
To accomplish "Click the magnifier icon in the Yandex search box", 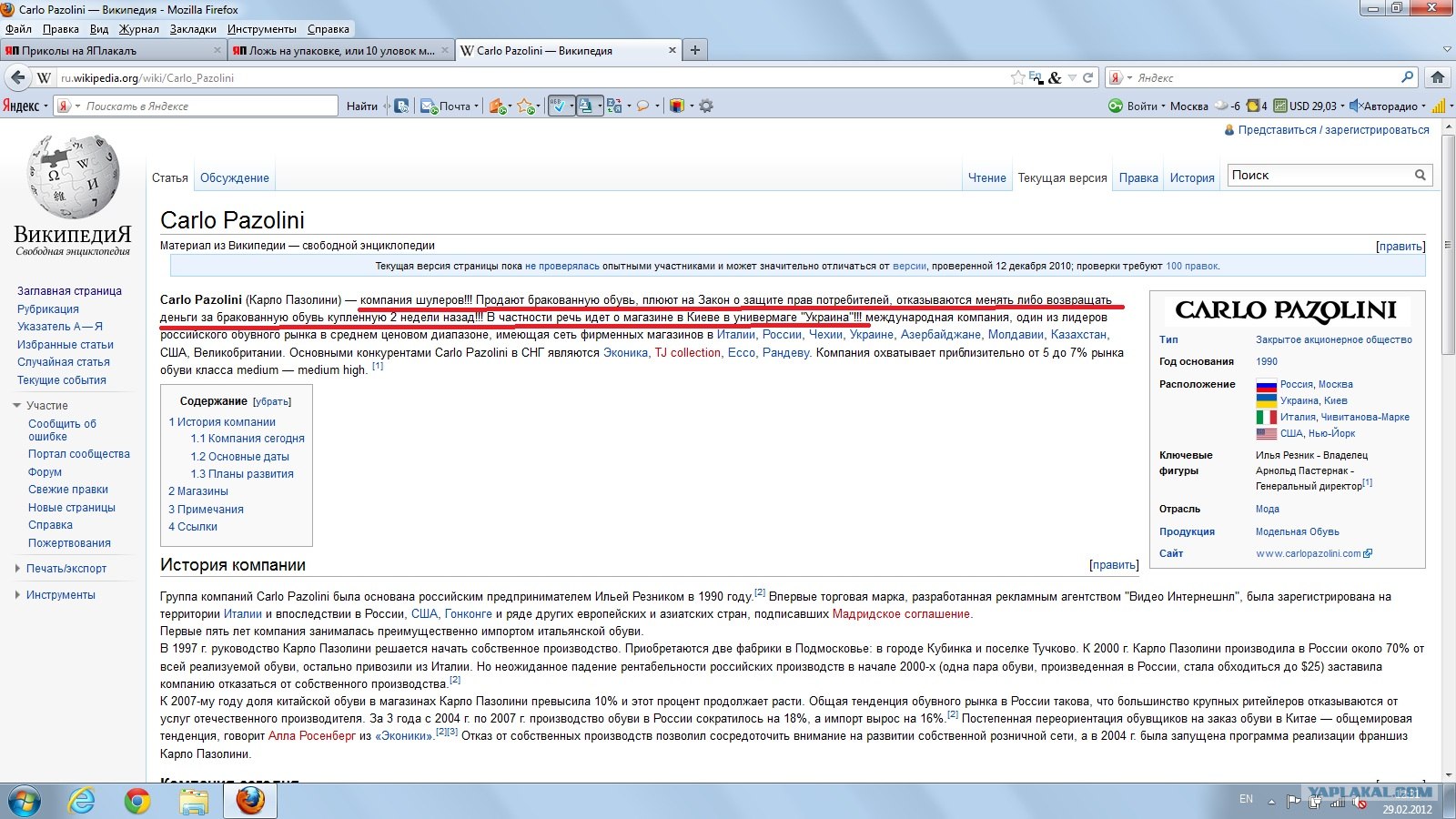I will [x=1407, y=77].
